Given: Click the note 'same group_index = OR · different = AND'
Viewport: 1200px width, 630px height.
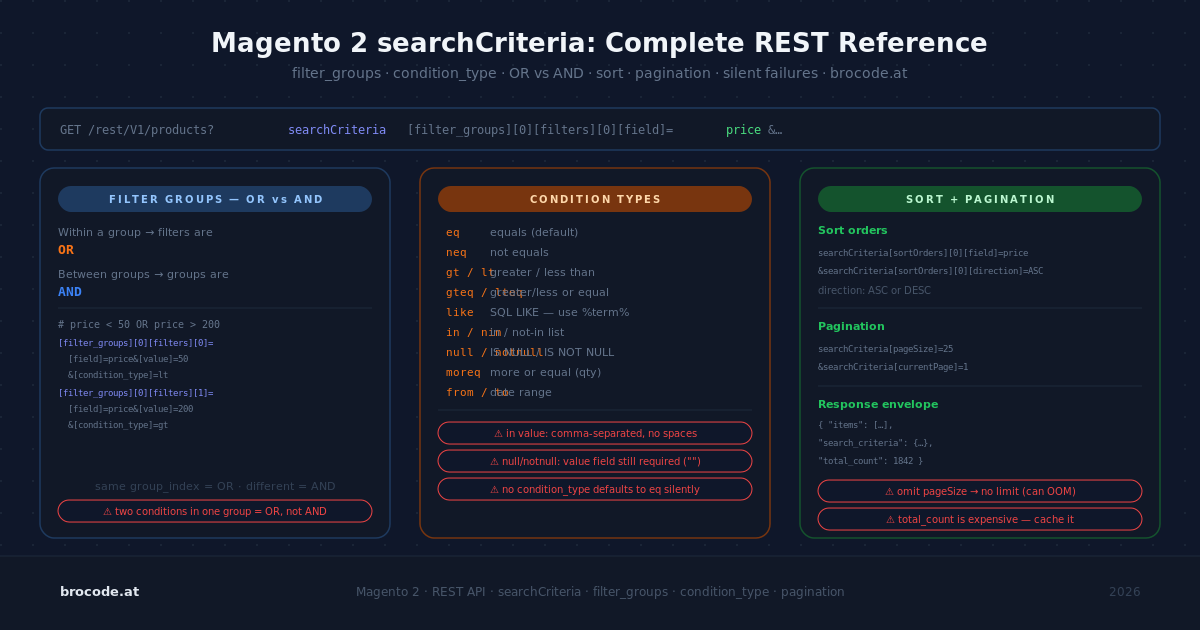Looking at the screenshot, I should (x=215, y=487).
